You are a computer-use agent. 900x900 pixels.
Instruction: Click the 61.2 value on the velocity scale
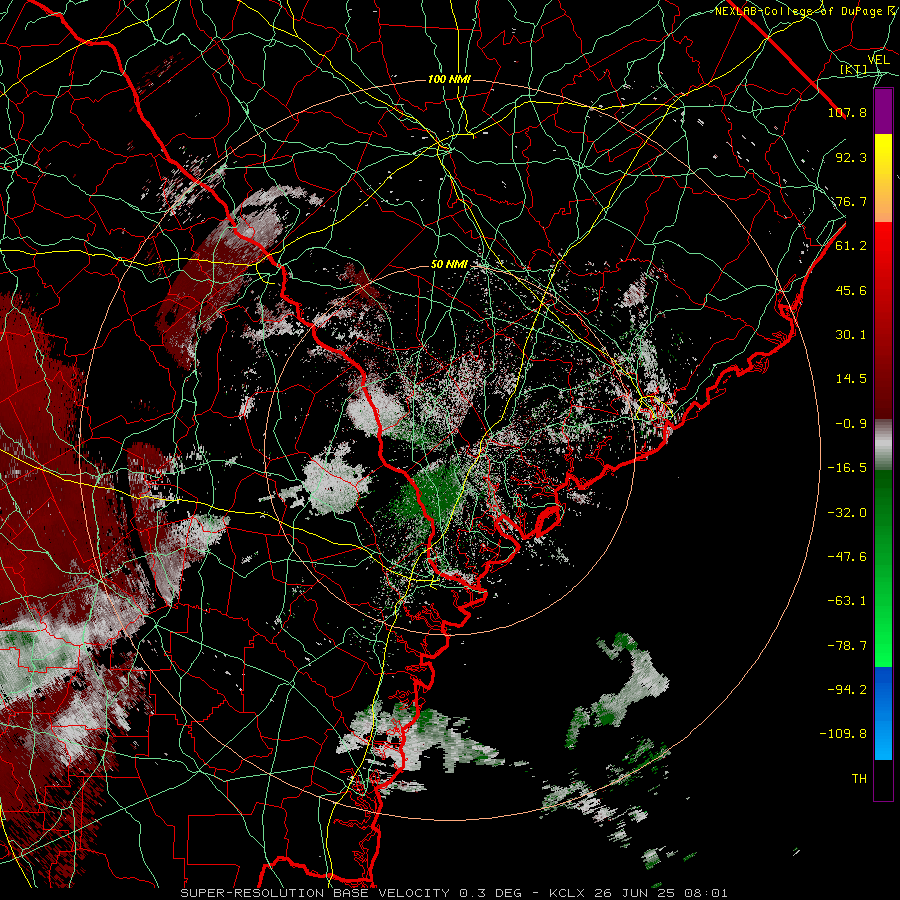851,246
